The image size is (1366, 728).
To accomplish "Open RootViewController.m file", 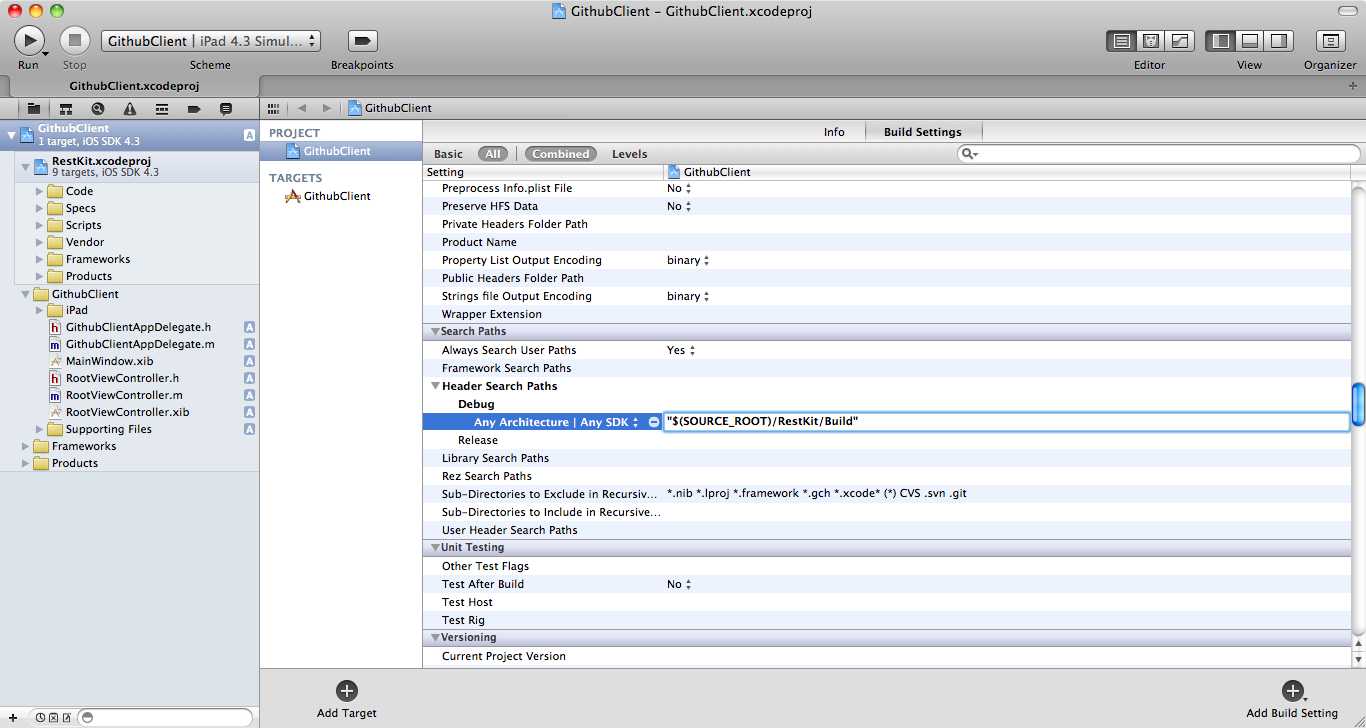I will [124, 395].
